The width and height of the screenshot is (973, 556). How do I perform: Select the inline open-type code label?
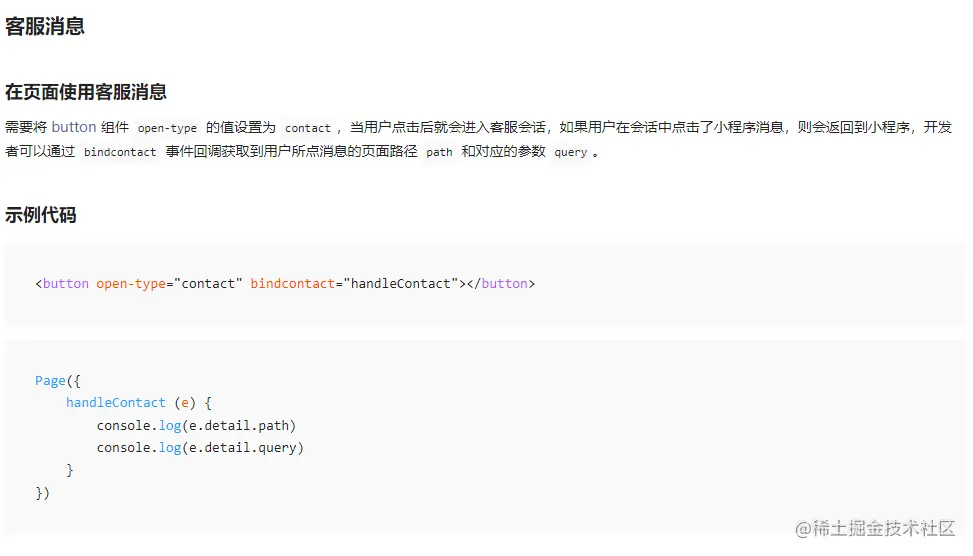[x=167, y=128]
